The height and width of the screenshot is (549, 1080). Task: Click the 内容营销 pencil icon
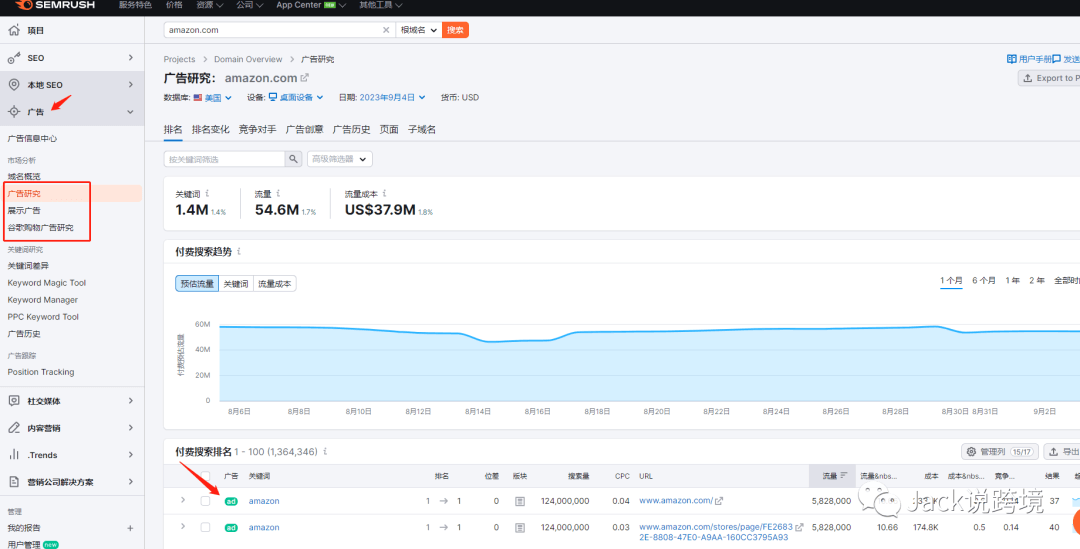coord(14,428)
